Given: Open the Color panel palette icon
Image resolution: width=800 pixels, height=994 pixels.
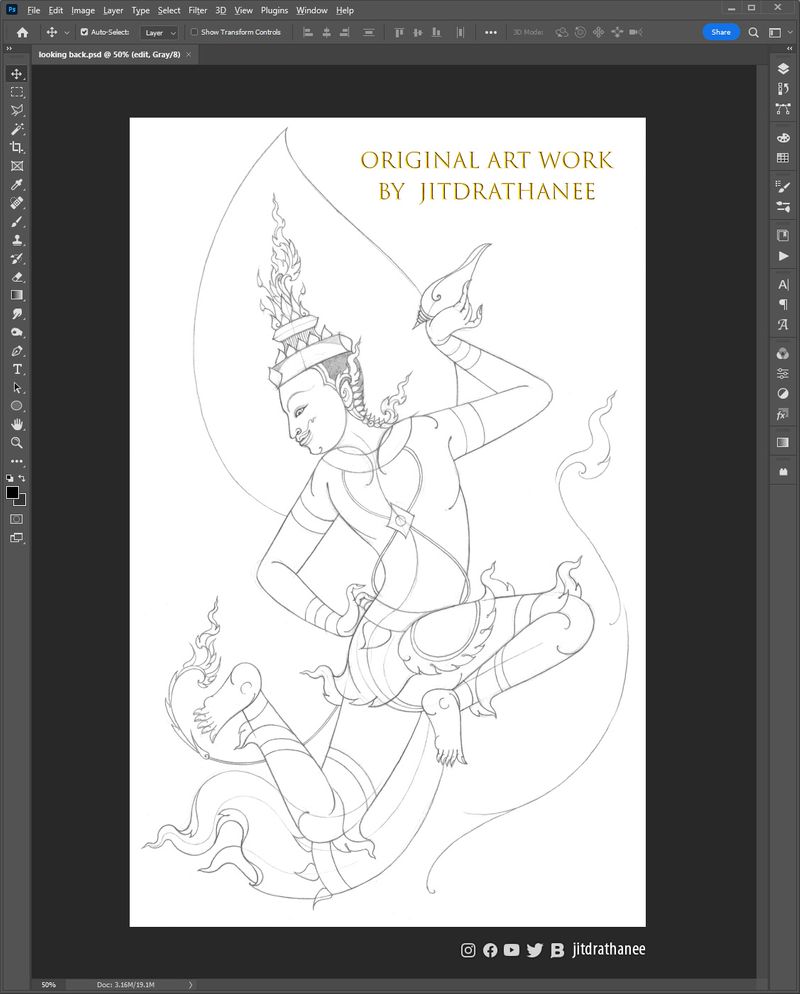Looking at the screenshot, I should 783,138.
